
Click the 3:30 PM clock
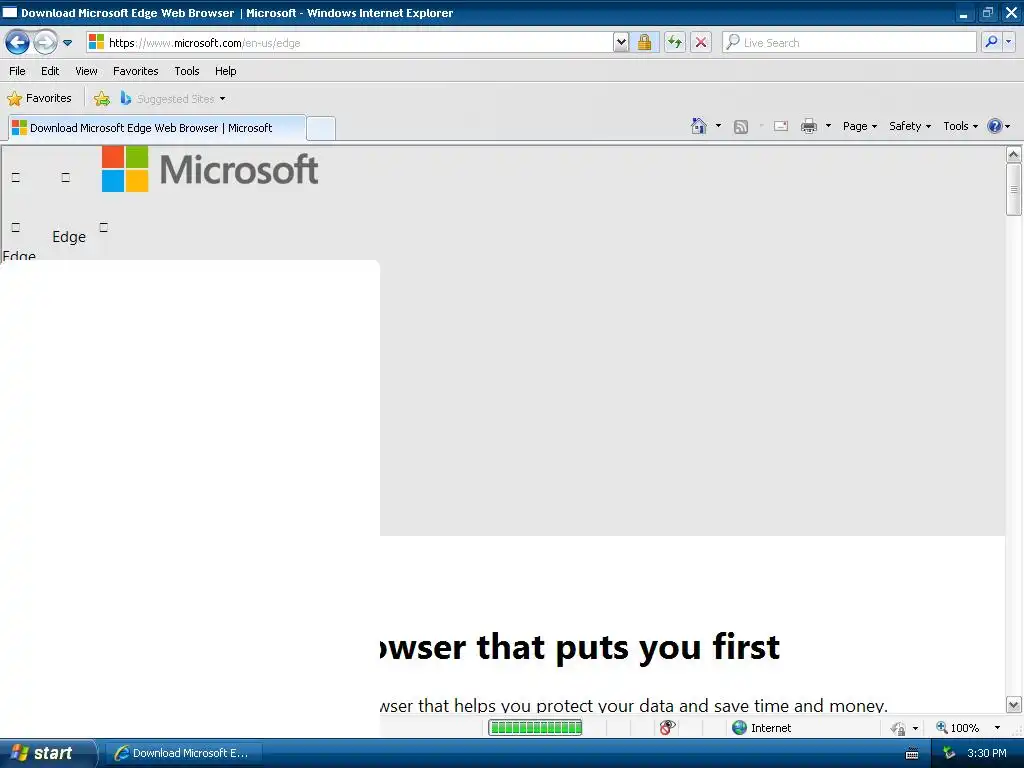987,753
